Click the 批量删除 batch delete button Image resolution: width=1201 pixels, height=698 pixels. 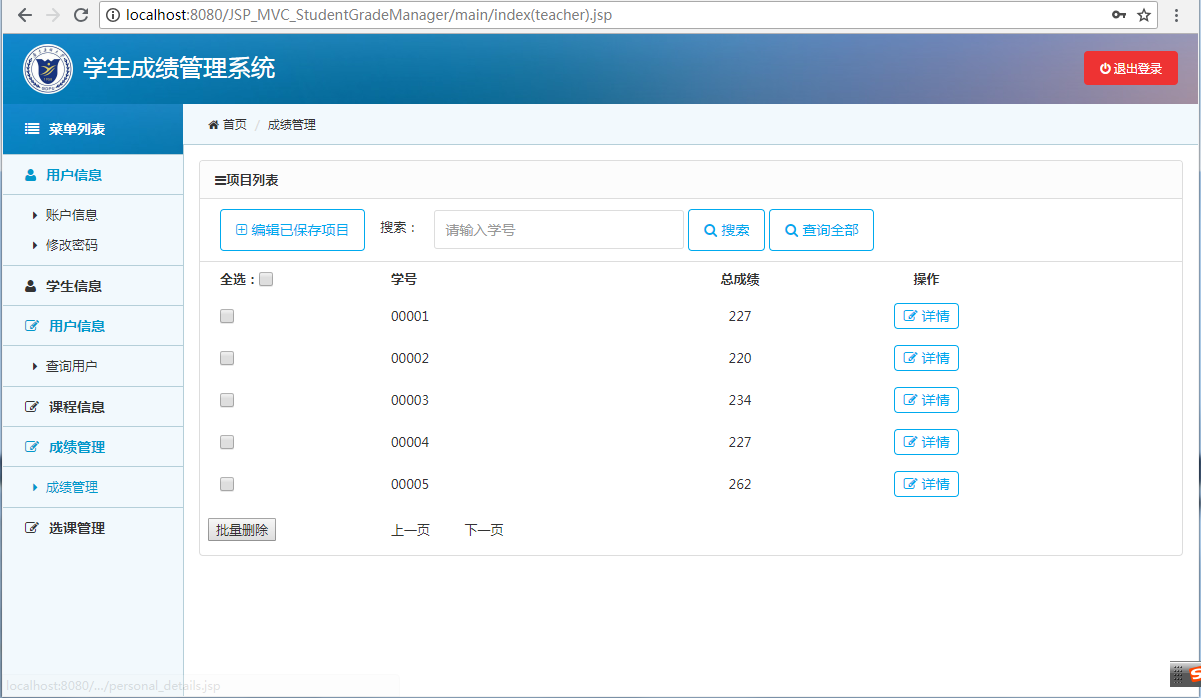tap(242, 530)
